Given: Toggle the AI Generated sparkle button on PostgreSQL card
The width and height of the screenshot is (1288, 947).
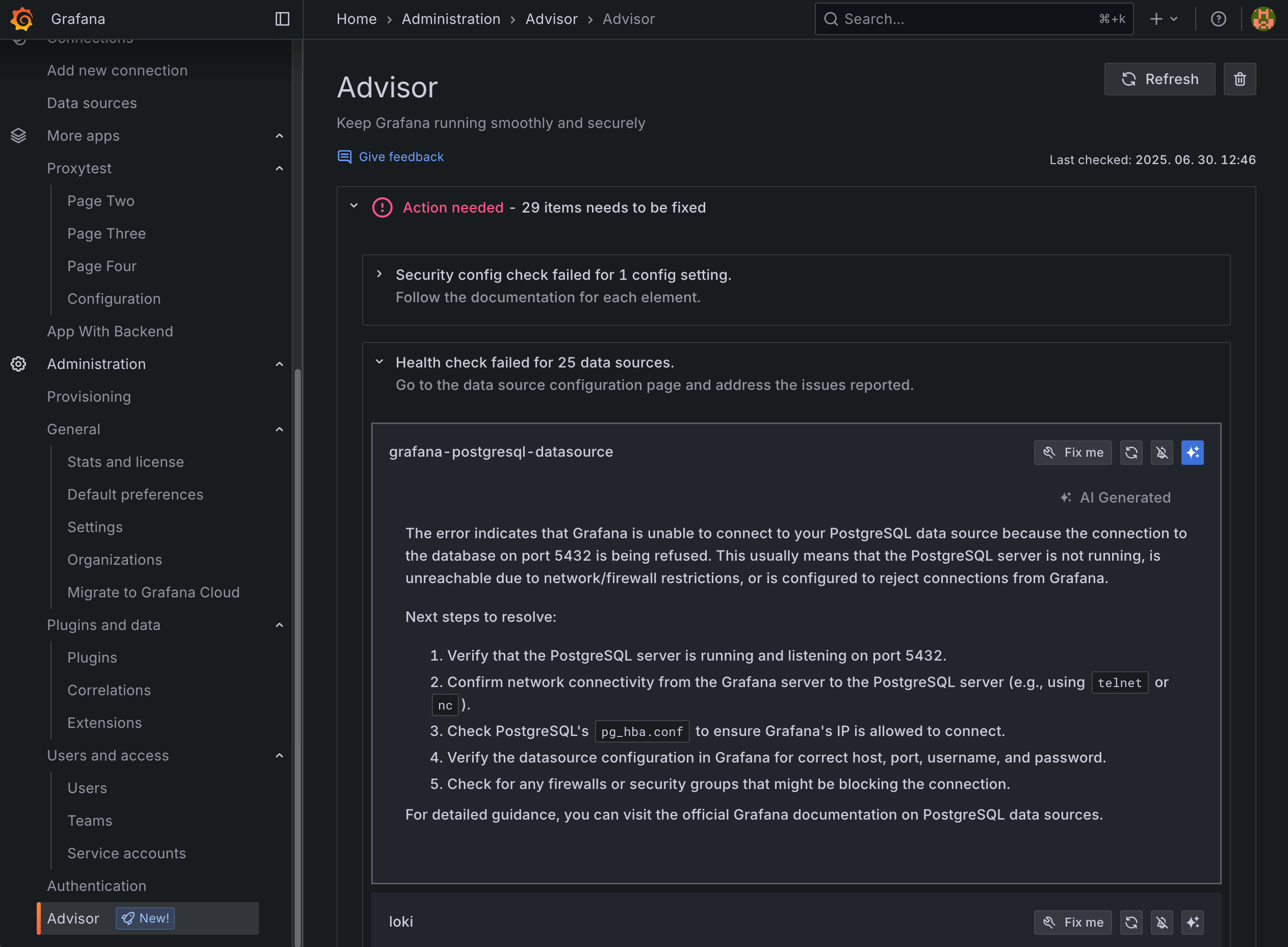Looking at the screenshot, I should click(x=1193, y=452).
